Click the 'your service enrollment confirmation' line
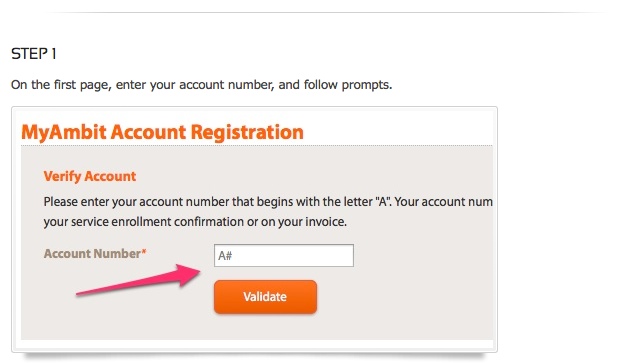The image size is (627, 363). pyautogui.click(x=195, y=221)
